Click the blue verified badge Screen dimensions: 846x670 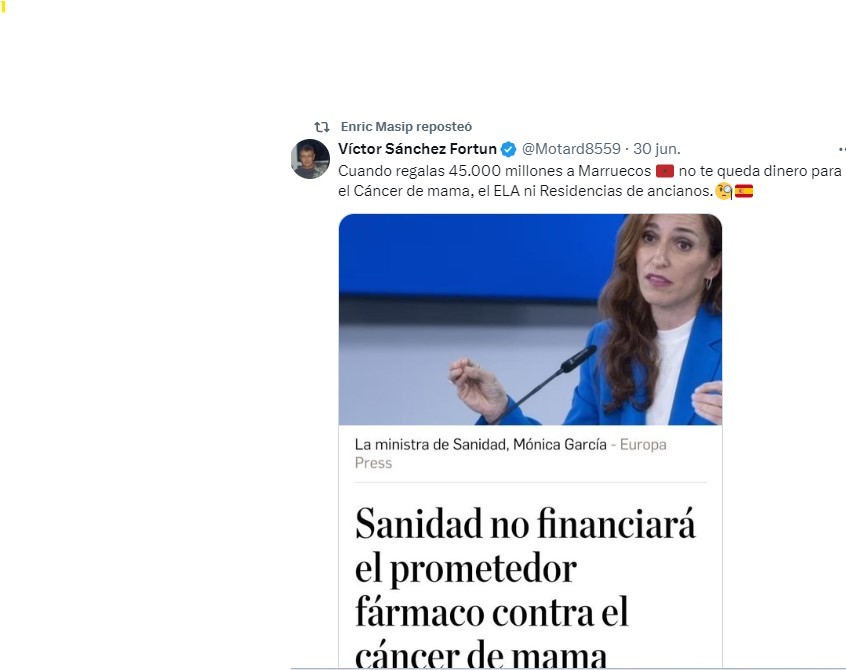tap(508, 149)
